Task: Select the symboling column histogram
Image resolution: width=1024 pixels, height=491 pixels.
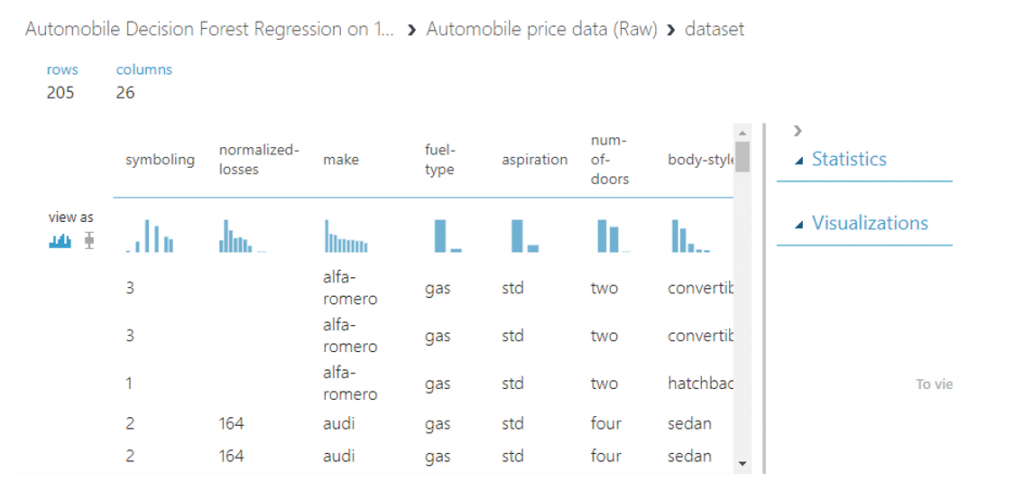Action: point(150,236)
